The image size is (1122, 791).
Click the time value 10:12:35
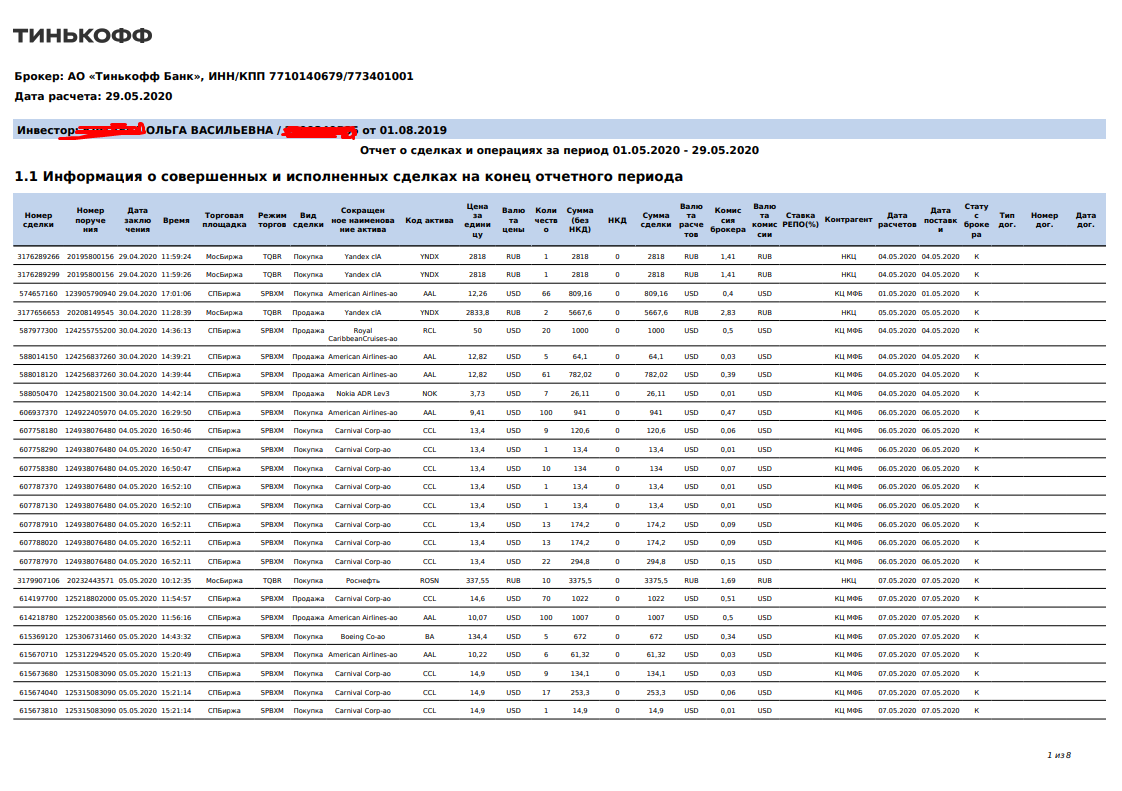[x=176, y=581]
